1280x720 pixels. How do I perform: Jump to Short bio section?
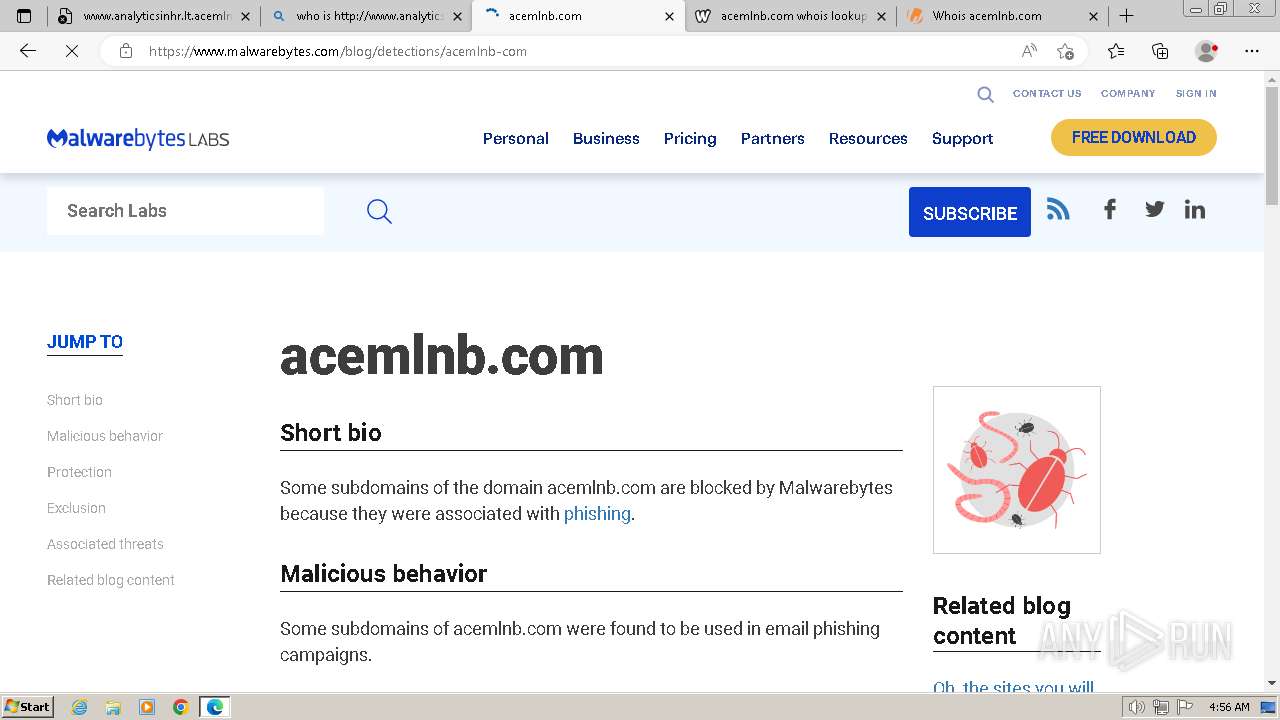[x=75, y=400]
